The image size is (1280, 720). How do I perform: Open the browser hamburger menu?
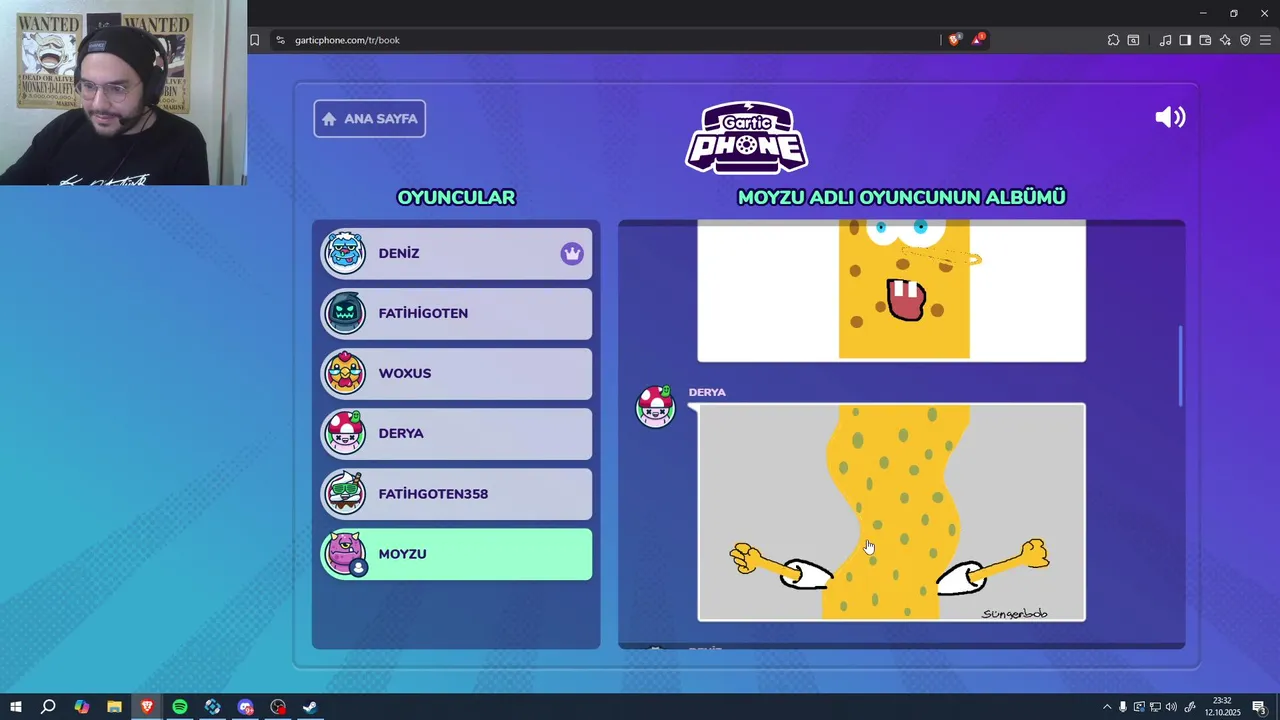tap(1265, 40)
